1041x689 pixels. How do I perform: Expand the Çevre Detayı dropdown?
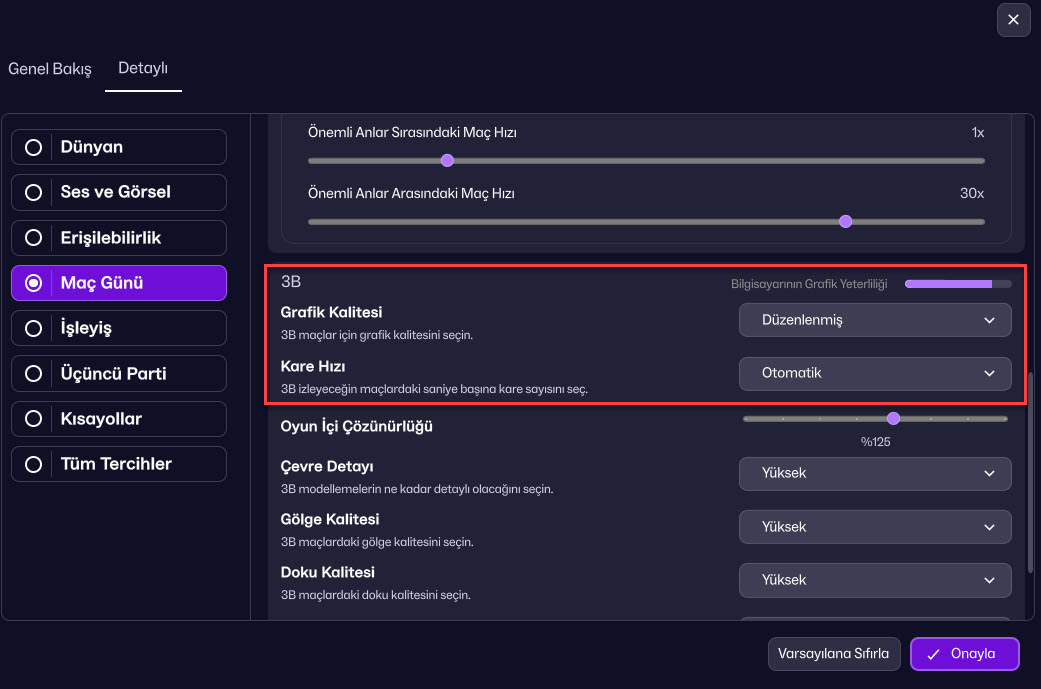click(x=874, y=473)
